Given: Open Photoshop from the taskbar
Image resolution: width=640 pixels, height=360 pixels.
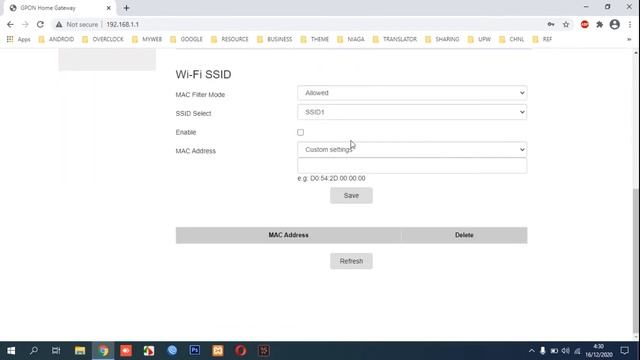Looking at the screenshot, I should pos(195,351).
